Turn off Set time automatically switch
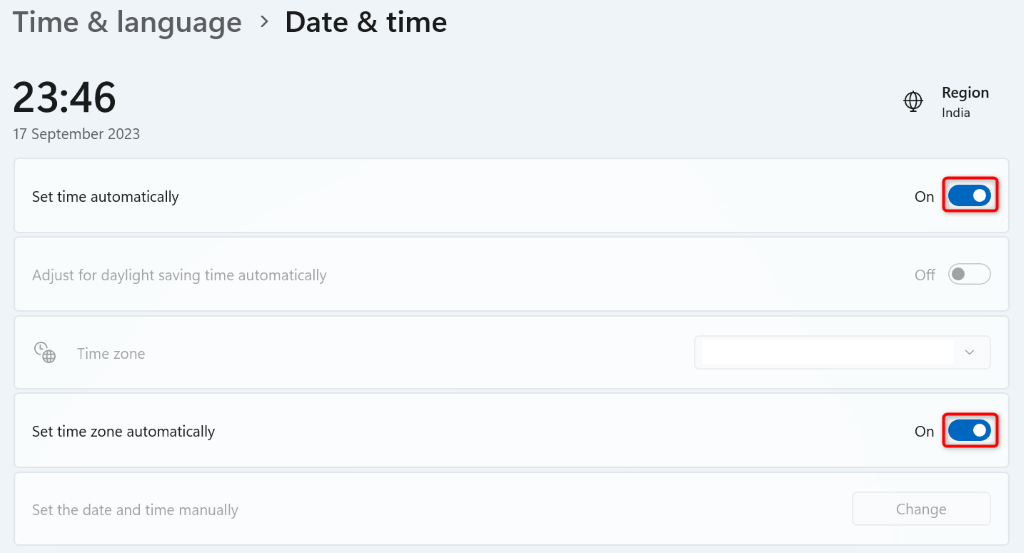The image size is (1024, 553). (969, 196)
